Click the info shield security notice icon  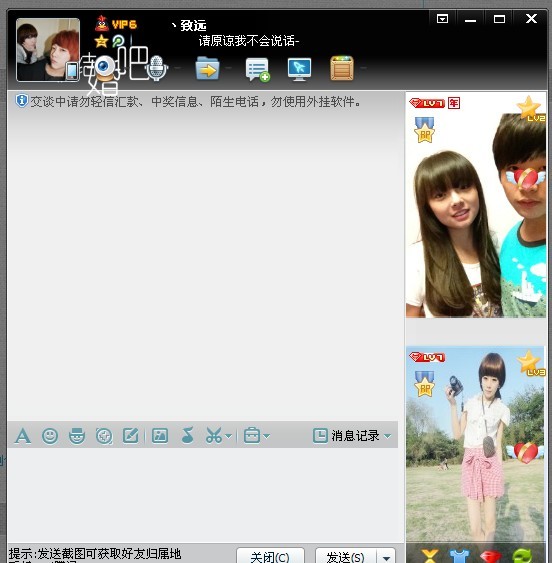tap(22, 101)
